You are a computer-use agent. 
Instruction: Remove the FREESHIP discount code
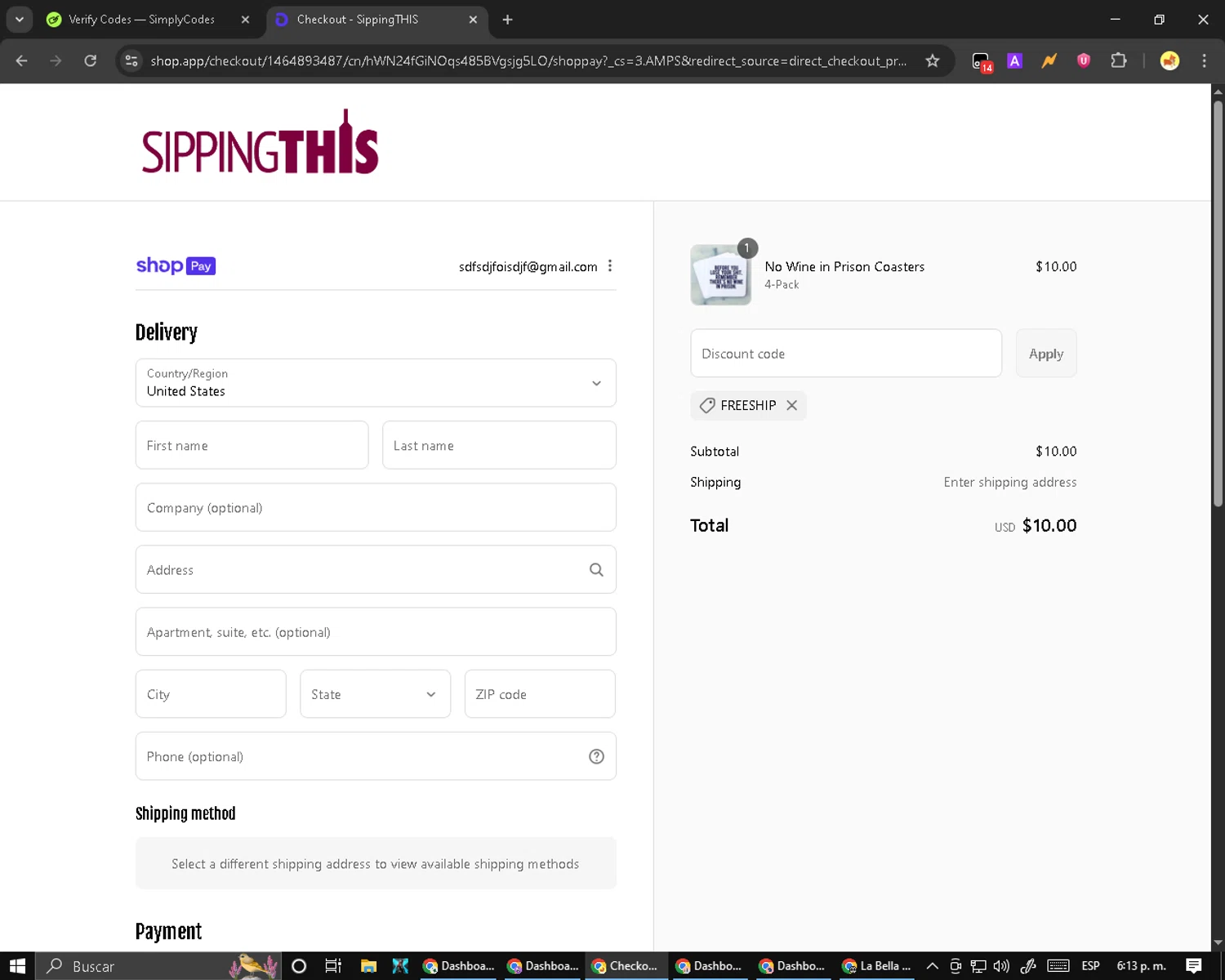(791, 405)
